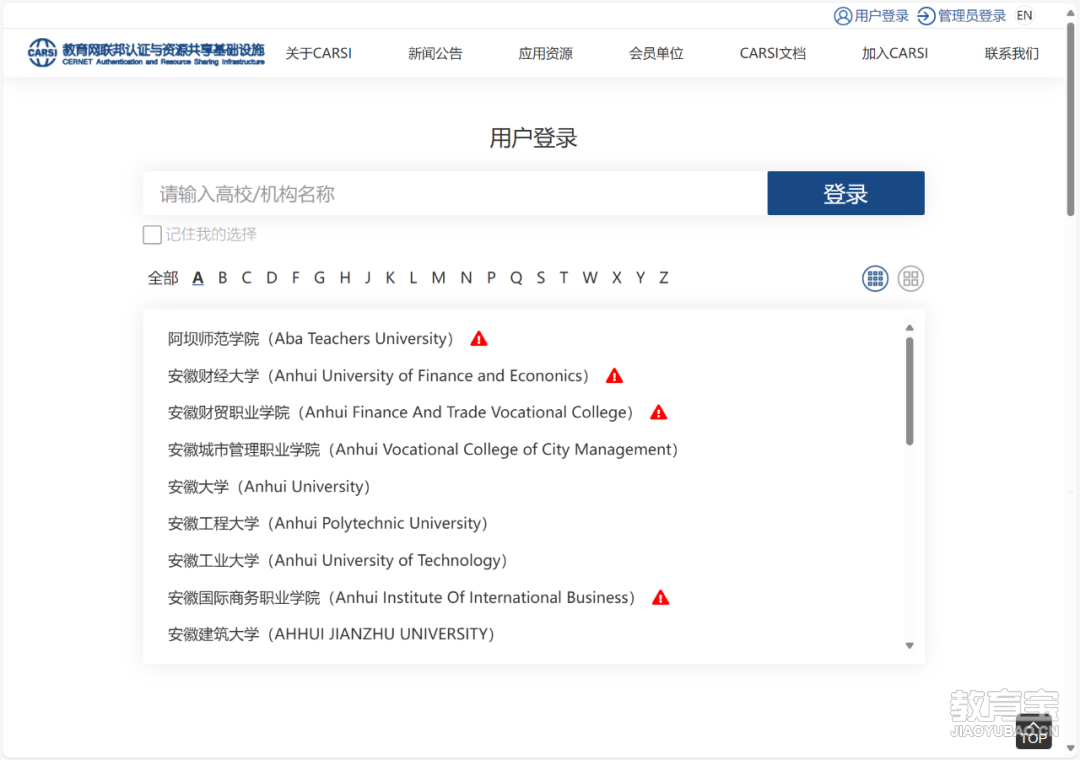The width and height of the screenshot is (1080, 760).
Task: Select letter T filter
Action: click(563, 278)
